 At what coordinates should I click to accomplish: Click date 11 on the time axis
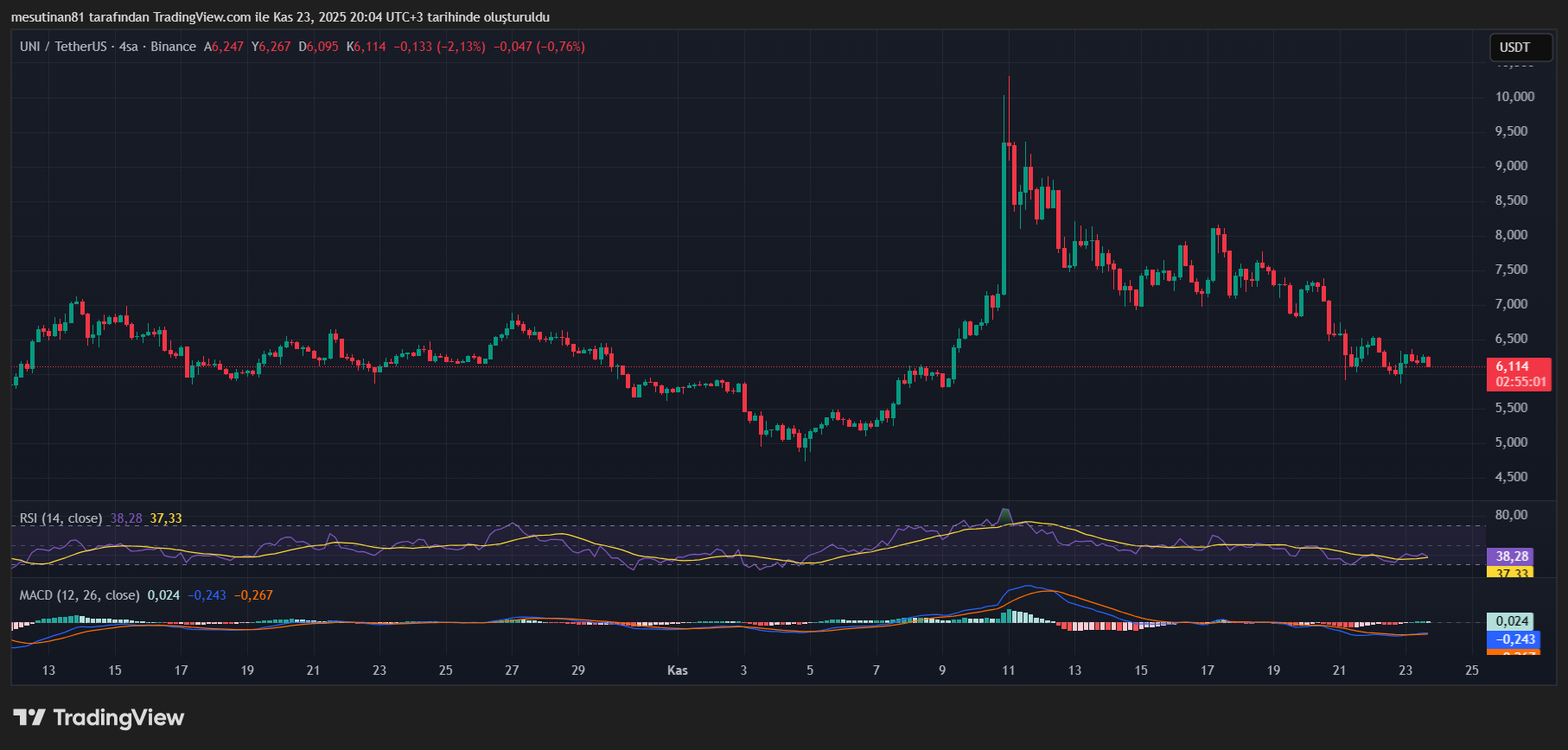1008,671
